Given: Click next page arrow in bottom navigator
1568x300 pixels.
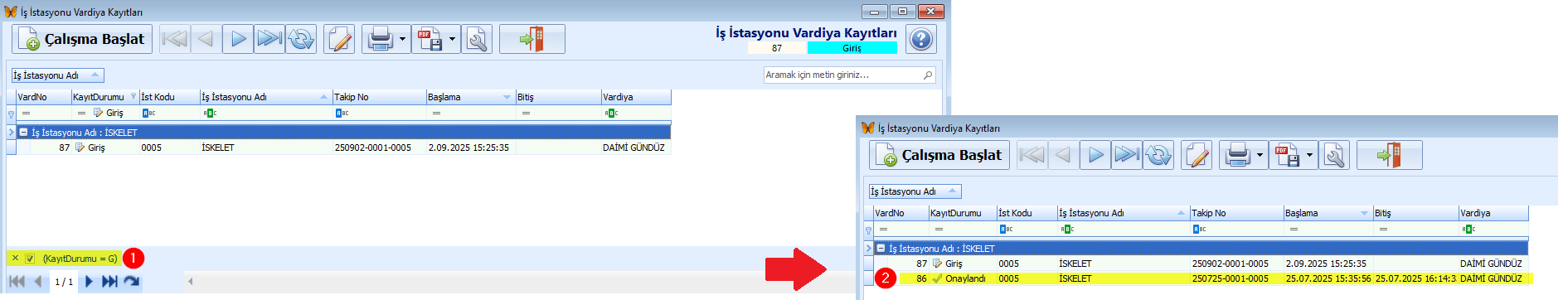Looking at the screenshot, I should point(89,282).
